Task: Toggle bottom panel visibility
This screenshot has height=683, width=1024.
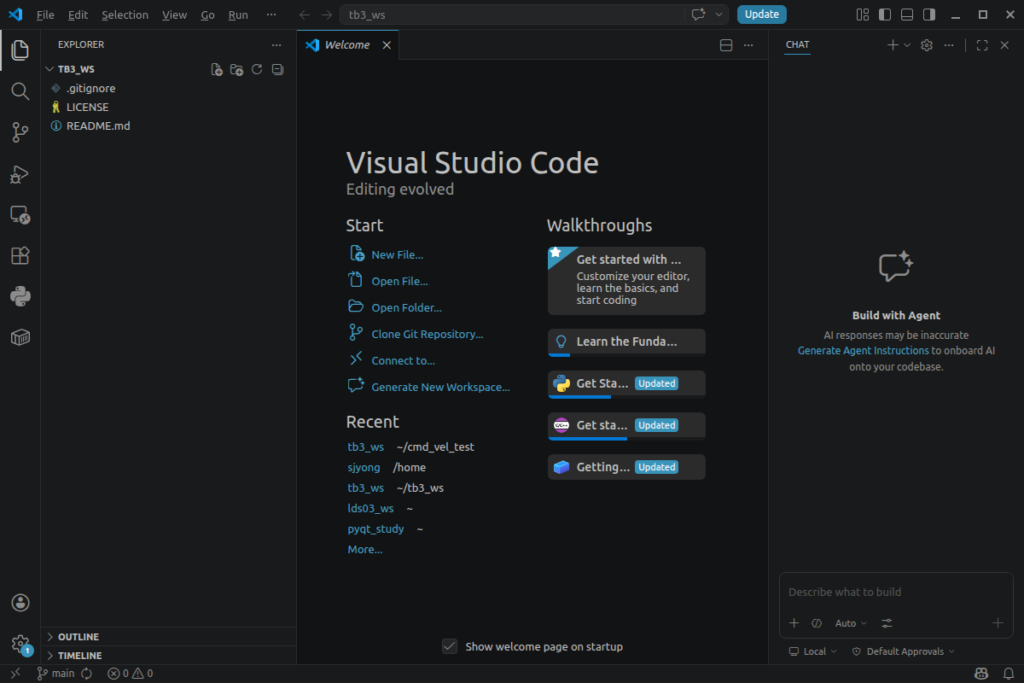Action: coord(907,14)
